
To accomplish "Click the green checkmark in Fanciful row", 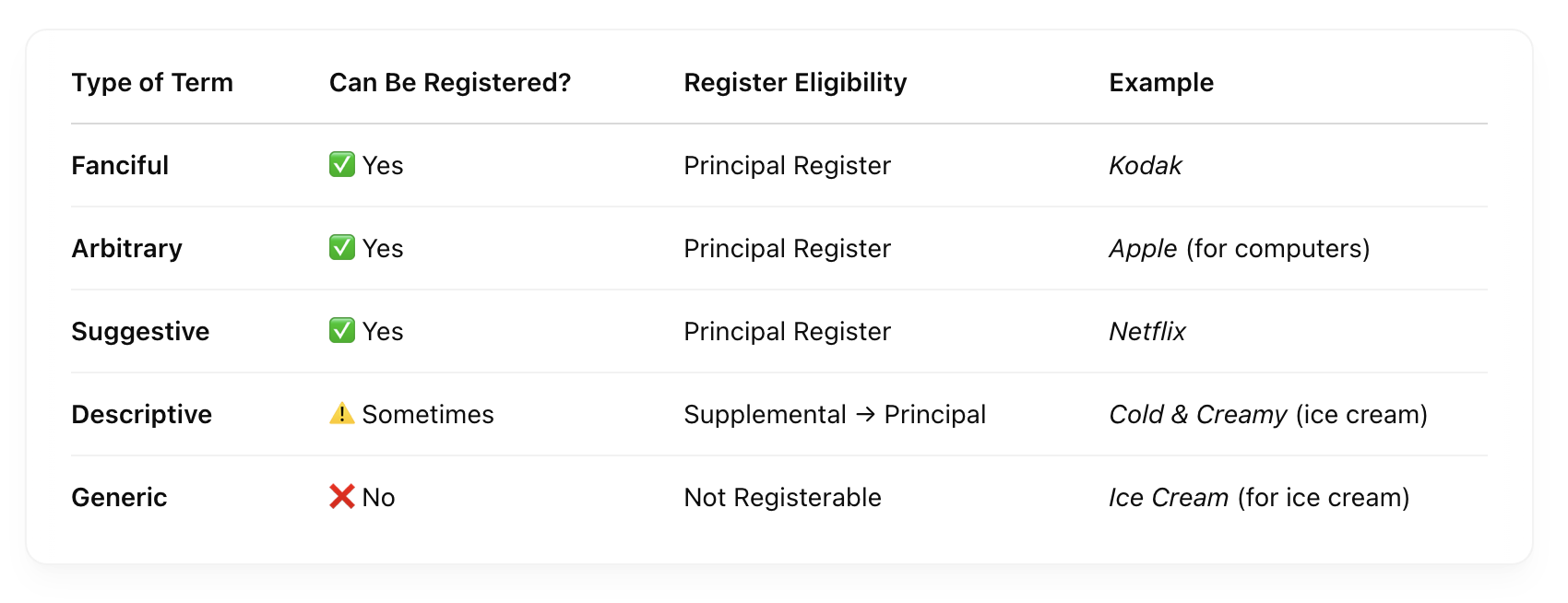I will (342, 165).
